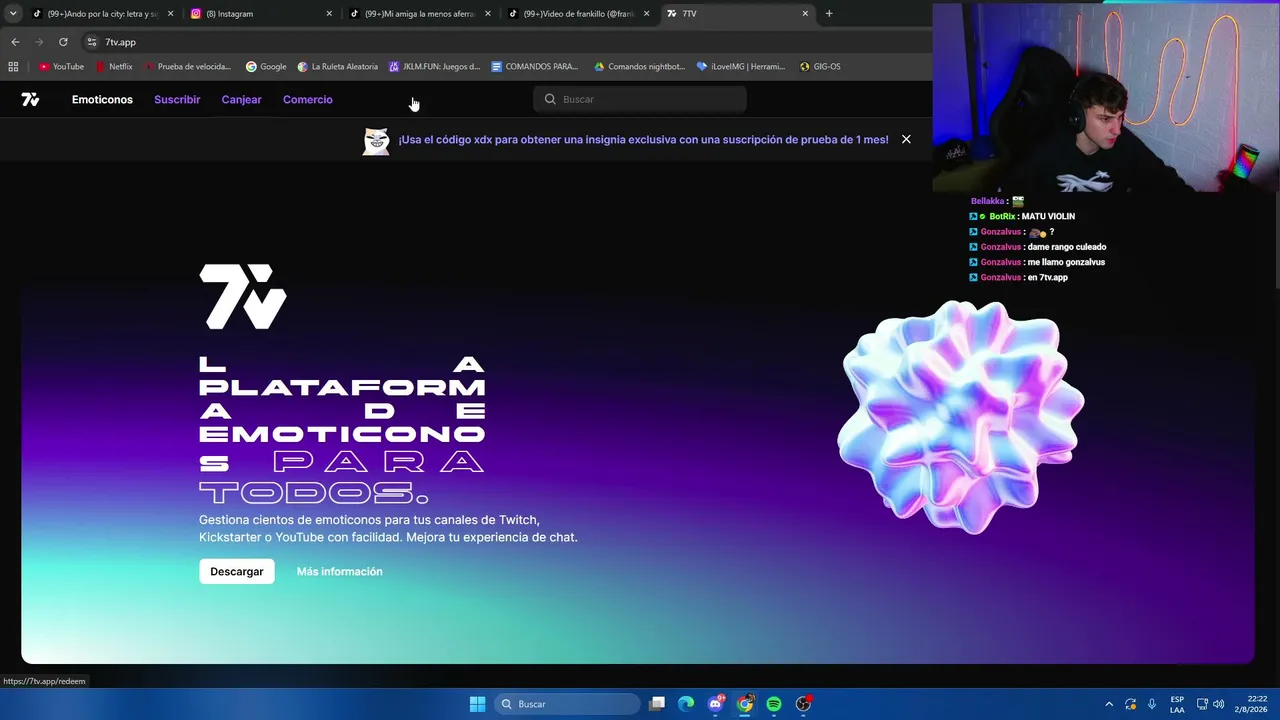
Task: Click the 7TV logo in the navbar
Action: [30, 99]
